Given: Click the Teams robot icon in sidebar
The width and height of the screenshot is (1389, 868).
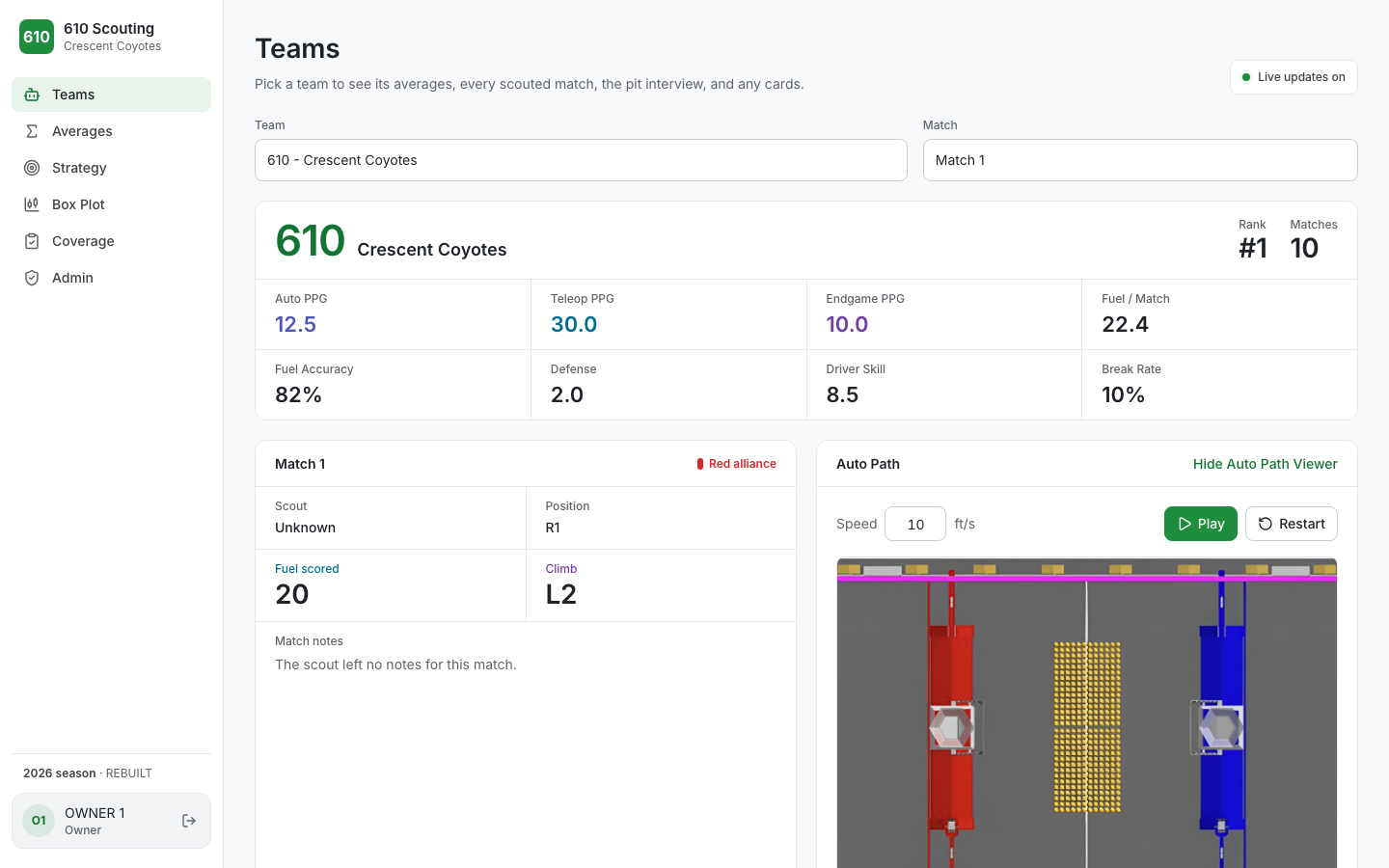Looking at the screenshot, I should coord(32,95).
